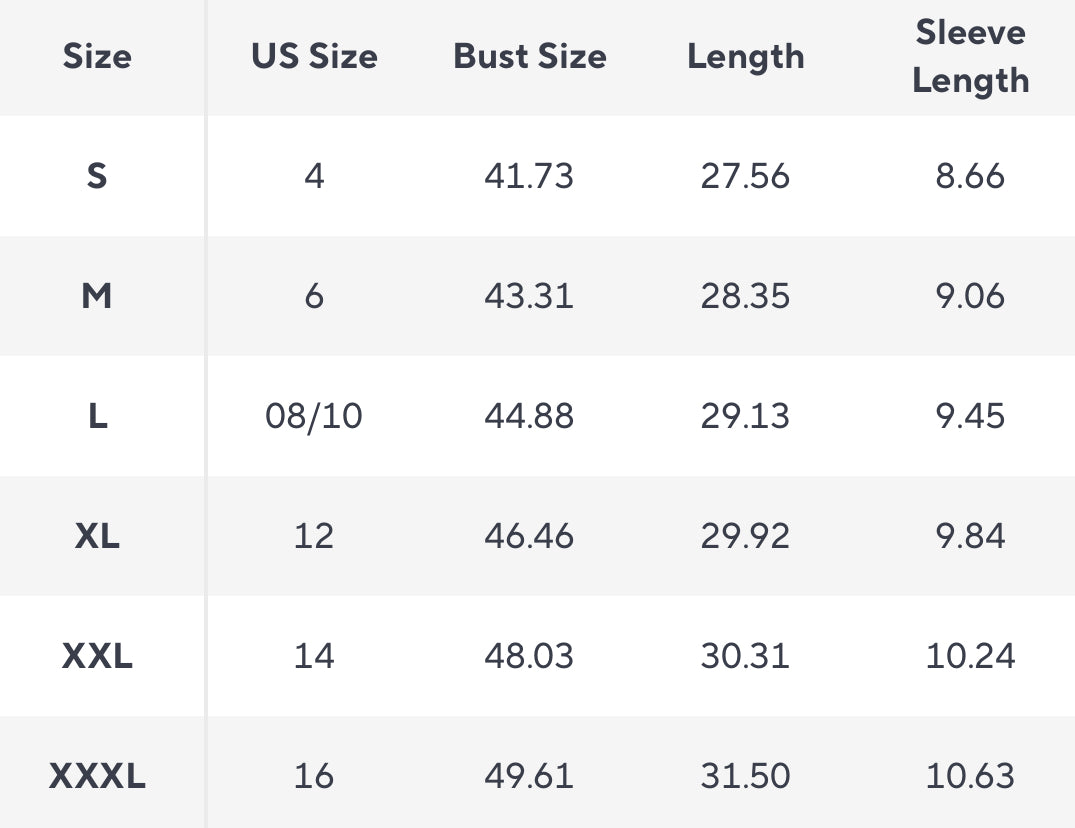
Task: Click the XXXL size row label
Action: point(97,777)
